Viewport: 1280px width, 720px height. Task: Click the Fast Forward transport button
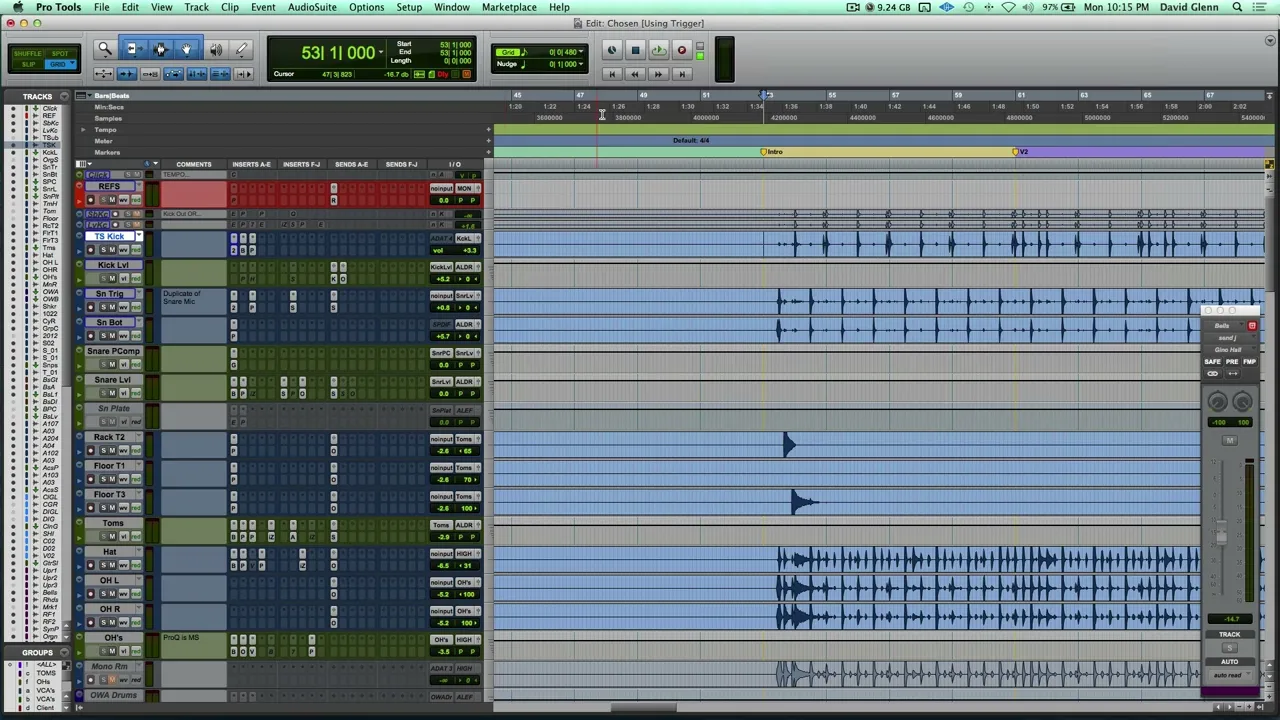(x=658, y=74)
